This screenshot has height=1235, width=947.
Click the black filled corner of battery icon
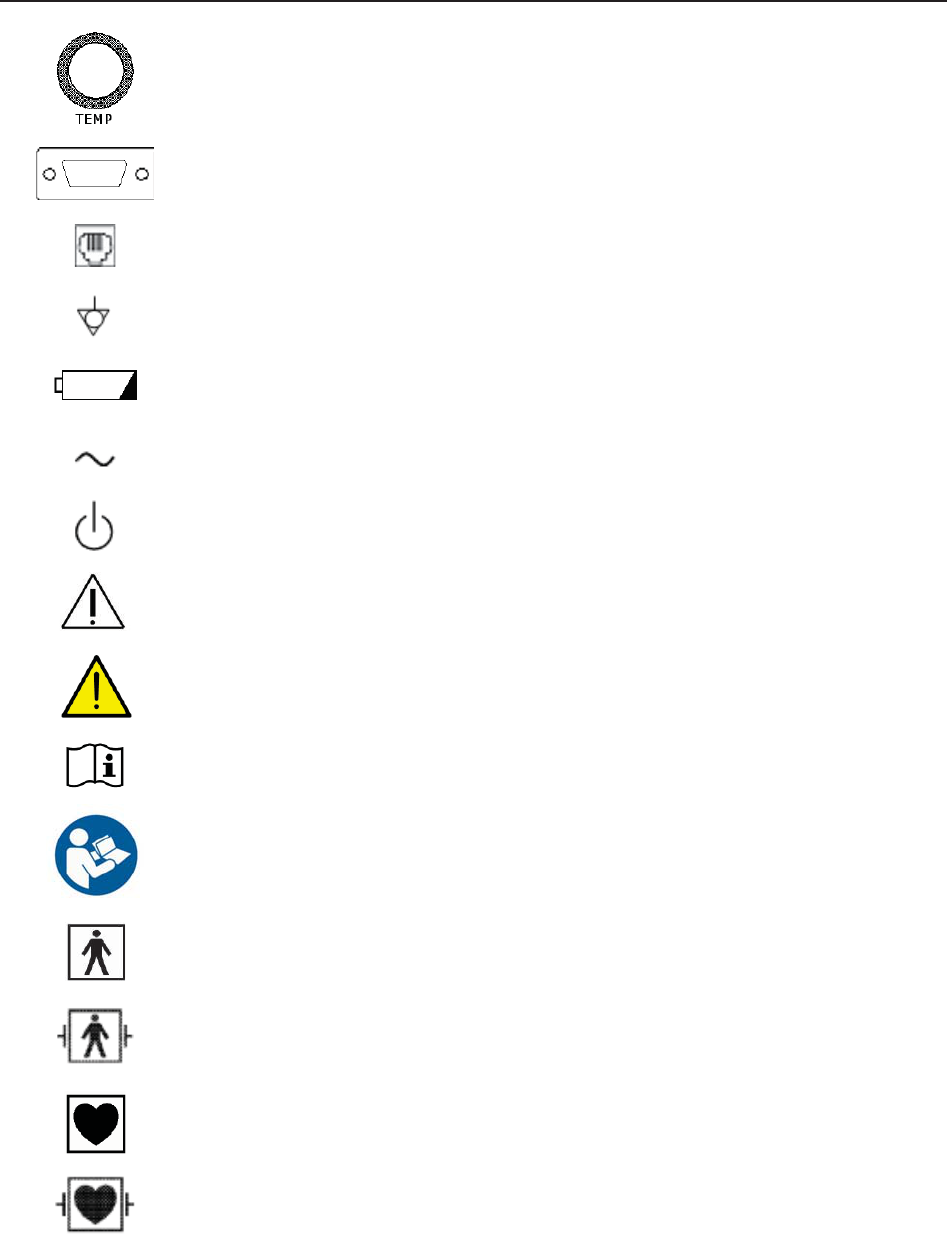point(129,391)
